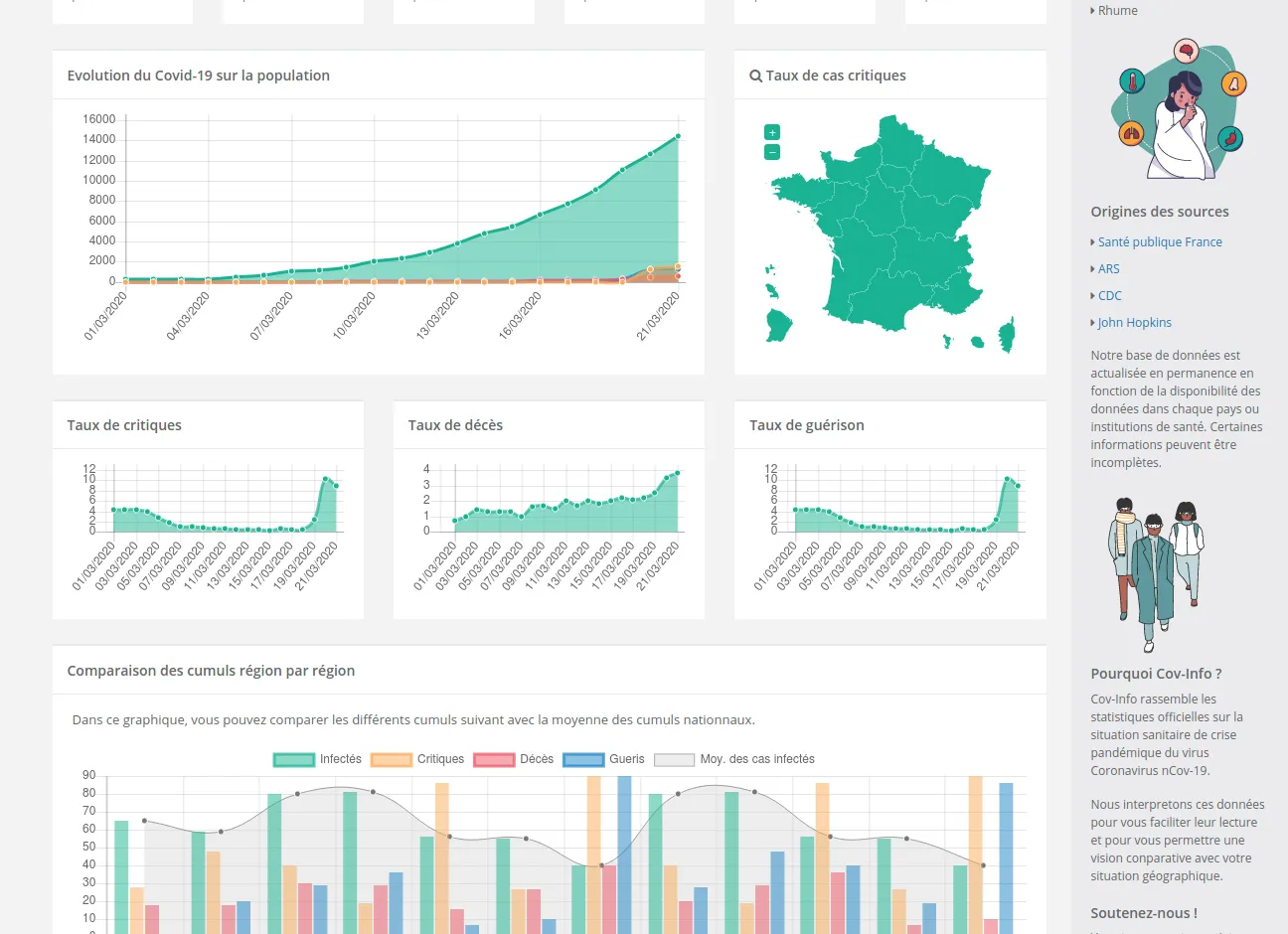Click the minus zoom icon on the France map
The height and width of the screenshot is (934, 1288).
(x=771, y=151)
